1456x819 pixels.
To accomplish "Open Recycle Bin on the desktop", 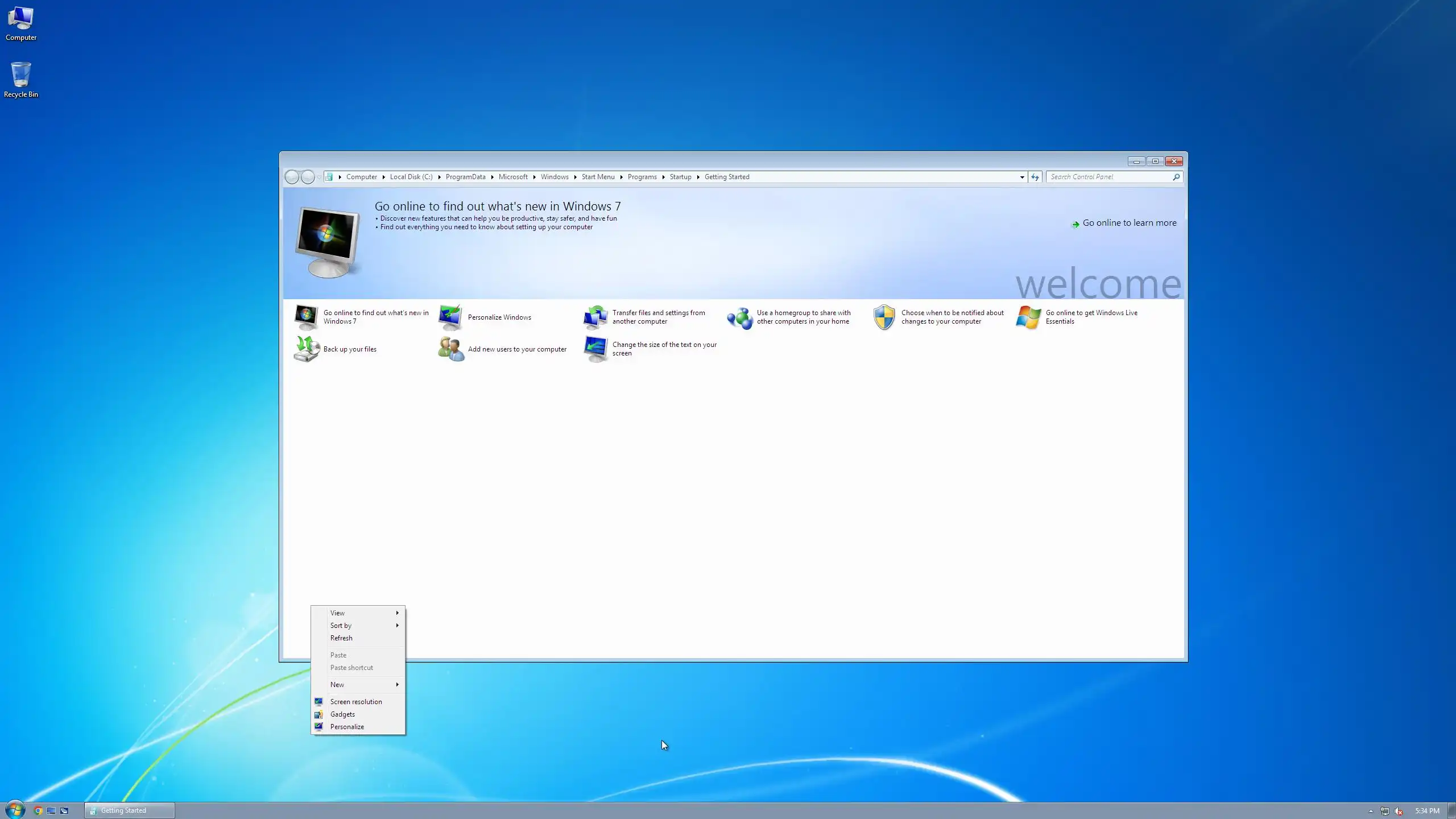I will coord(21,80).
